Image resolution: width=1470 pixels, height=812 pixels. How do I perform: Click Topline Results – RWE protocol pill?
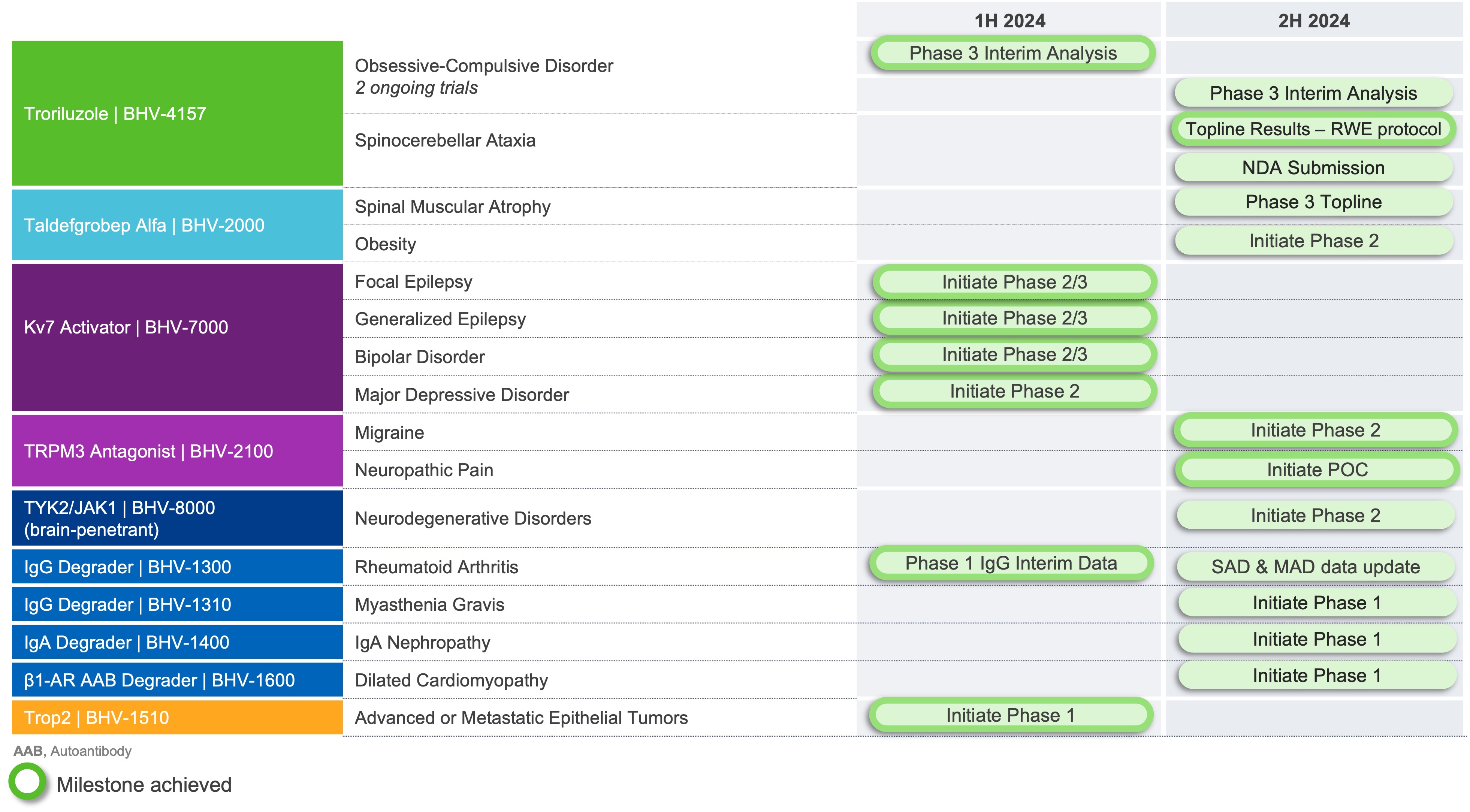(x=1313, y=130)
